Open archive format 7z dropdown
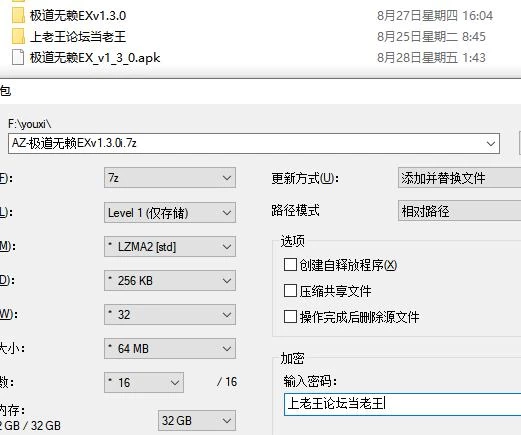 coord(170,178)
